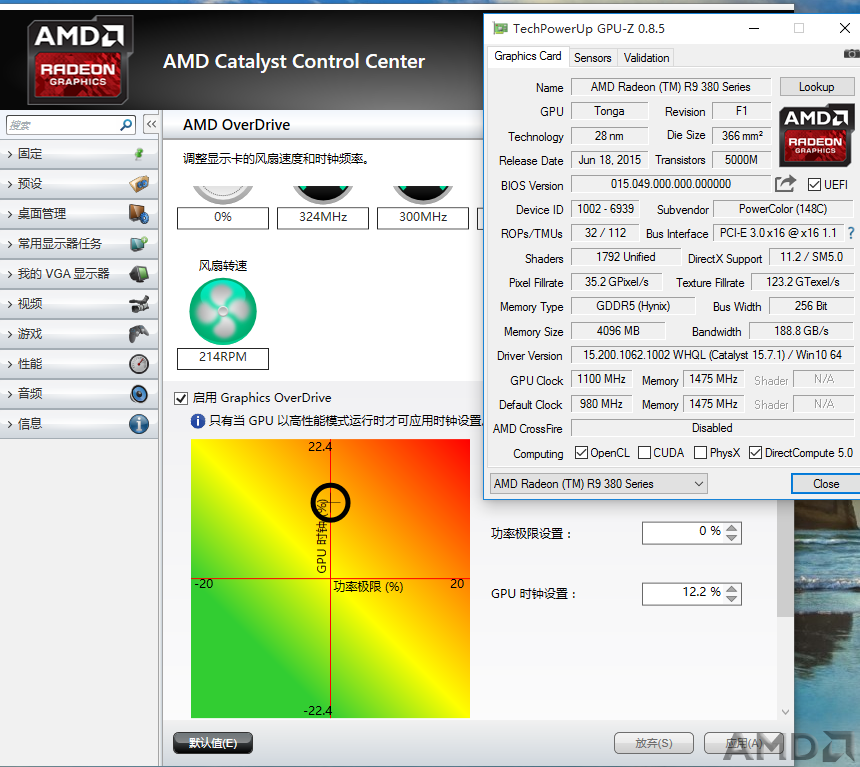Open the 信息 sidebar category
The height and width of the screenshot is (767, 860).
[79, 424]
